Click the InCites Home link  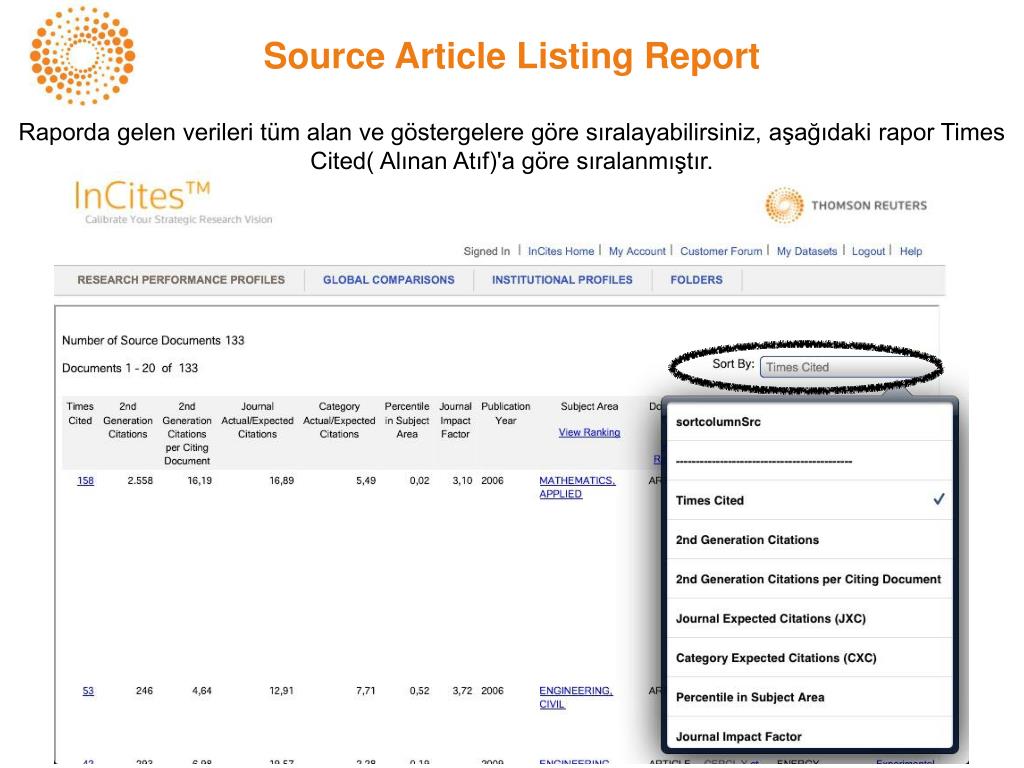560,251
